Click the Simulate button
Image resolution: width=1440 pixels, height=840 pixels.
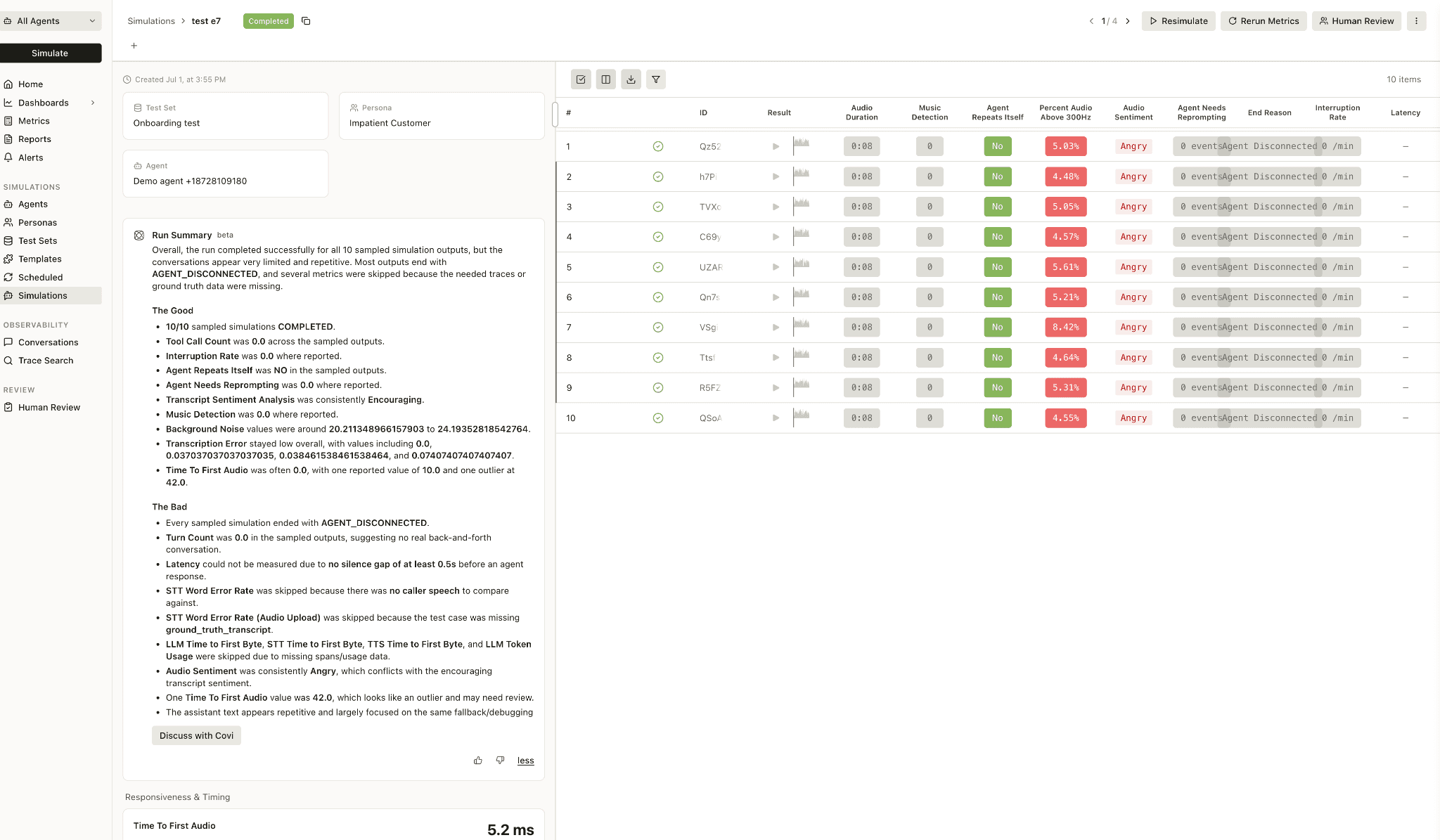click(x=51, y=53)
